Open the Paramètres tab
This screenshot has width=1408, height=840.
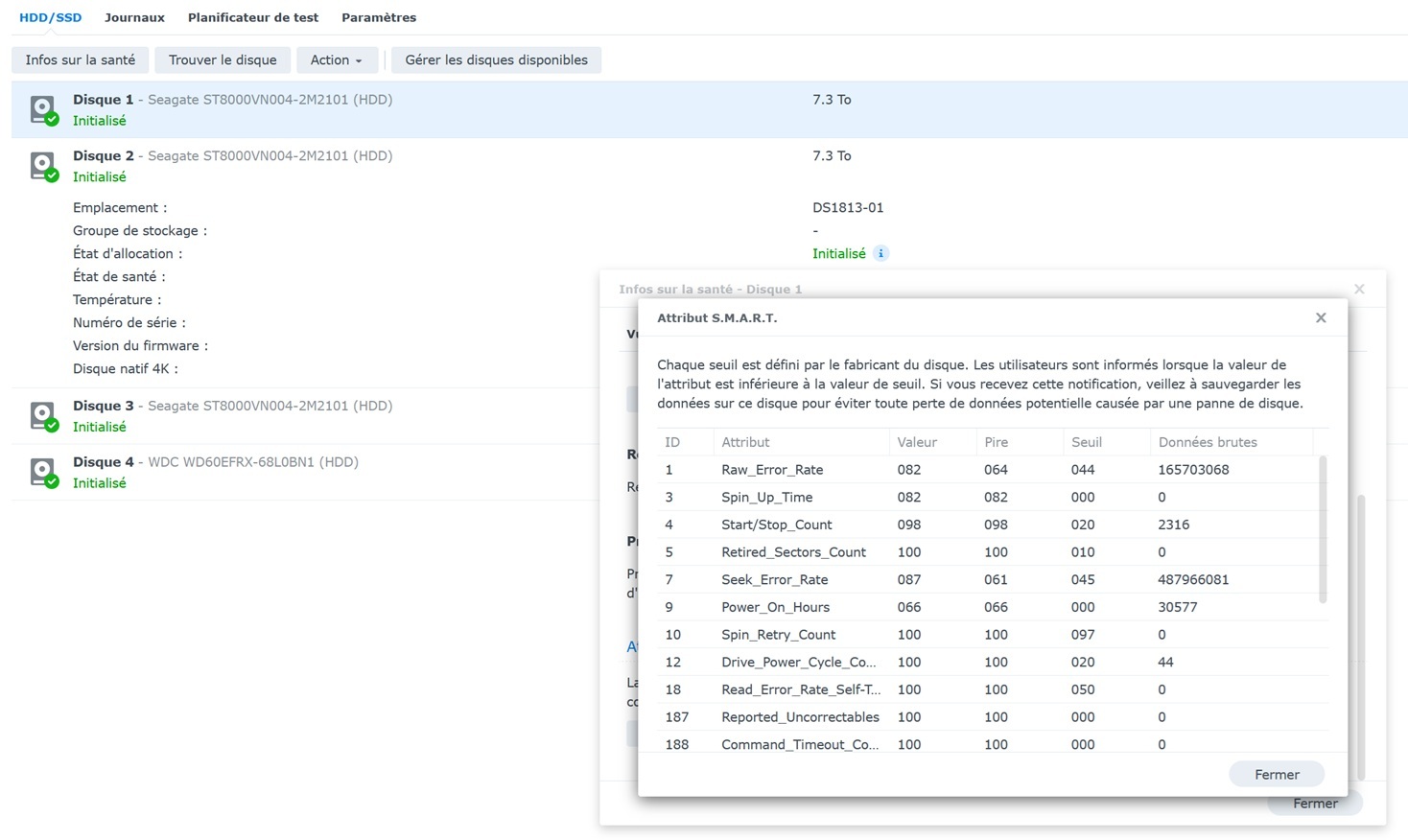click(x=379, y=17)
